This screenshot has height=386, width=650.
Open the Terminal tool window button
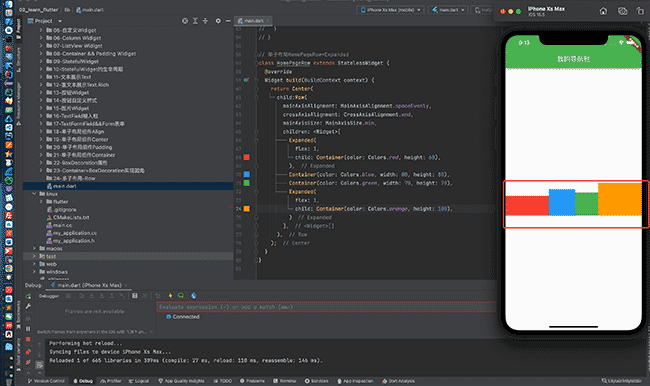285,381
